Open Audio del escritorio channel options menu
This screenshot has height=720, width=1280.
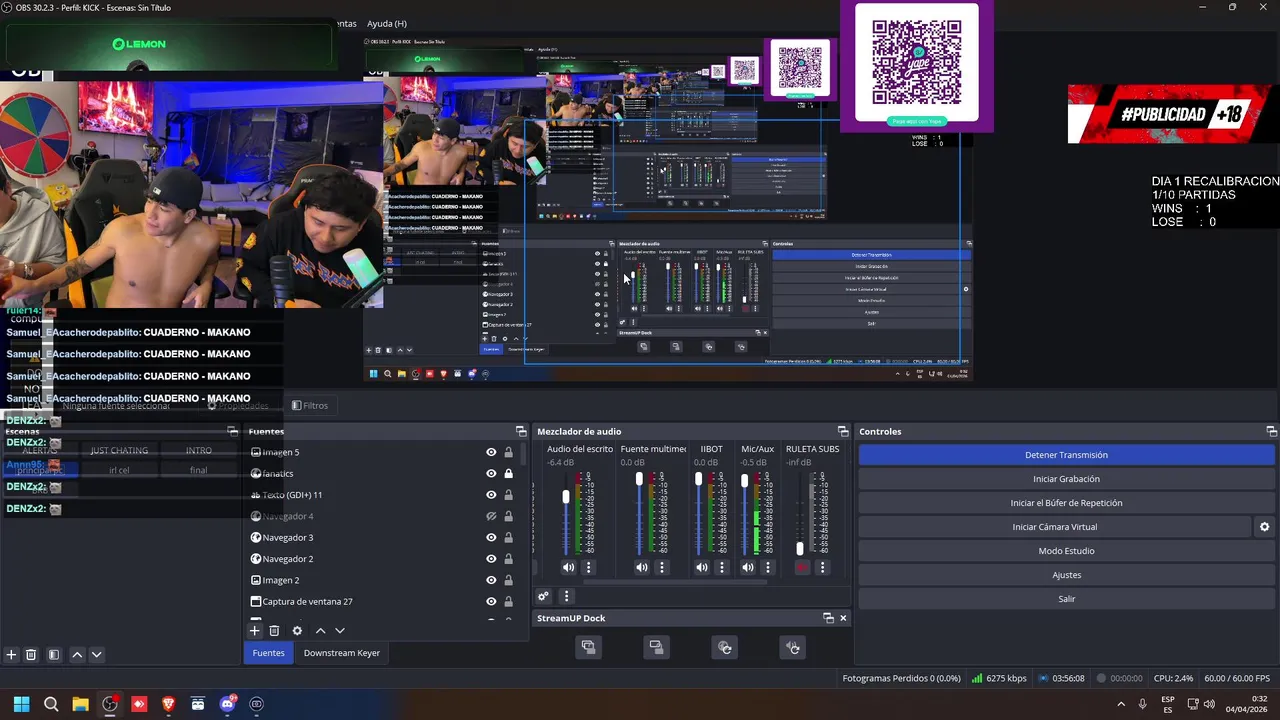[x=588, y=568]
